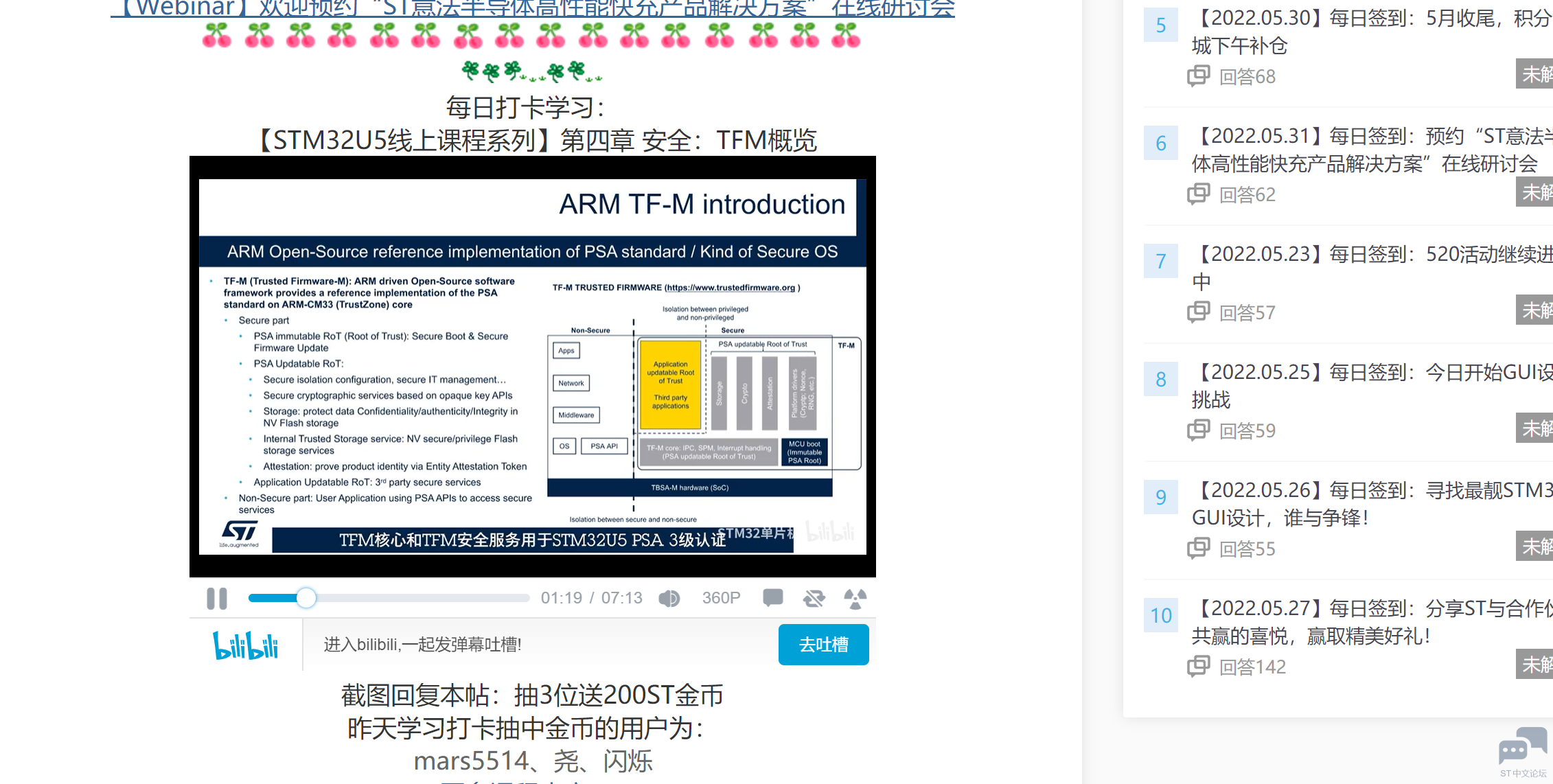Screen dimensions: 1553x784
Task: Open the bilibili logo link
Action: click(x=246, y=645)
